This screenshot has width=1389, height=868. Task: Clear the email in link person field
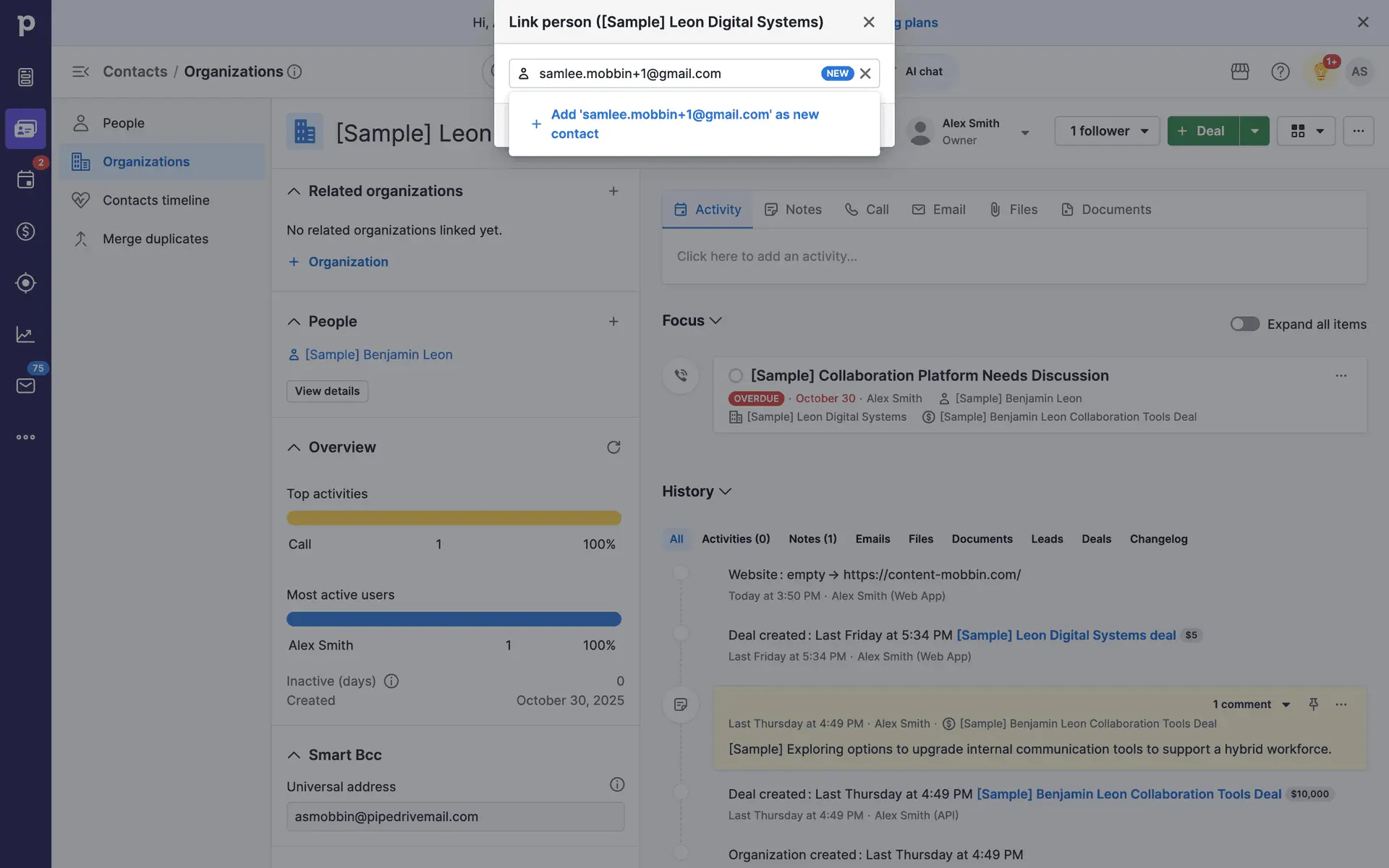coord(865,74)
